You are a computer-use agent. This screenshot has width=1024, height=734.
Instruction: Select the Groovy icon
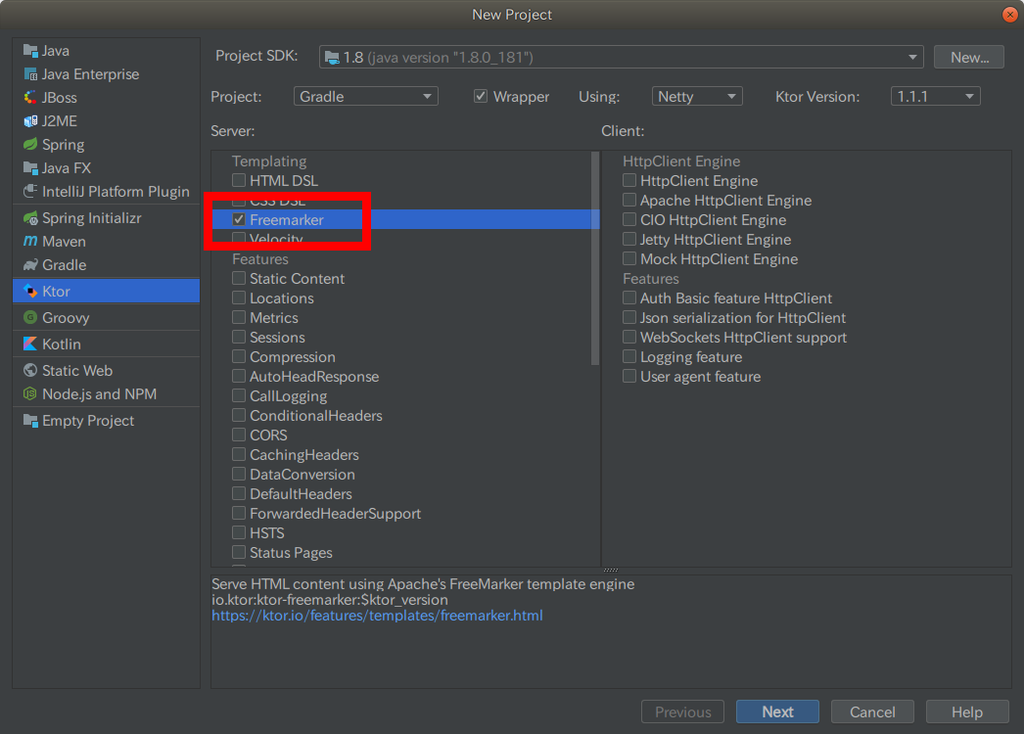coord(30,318)
